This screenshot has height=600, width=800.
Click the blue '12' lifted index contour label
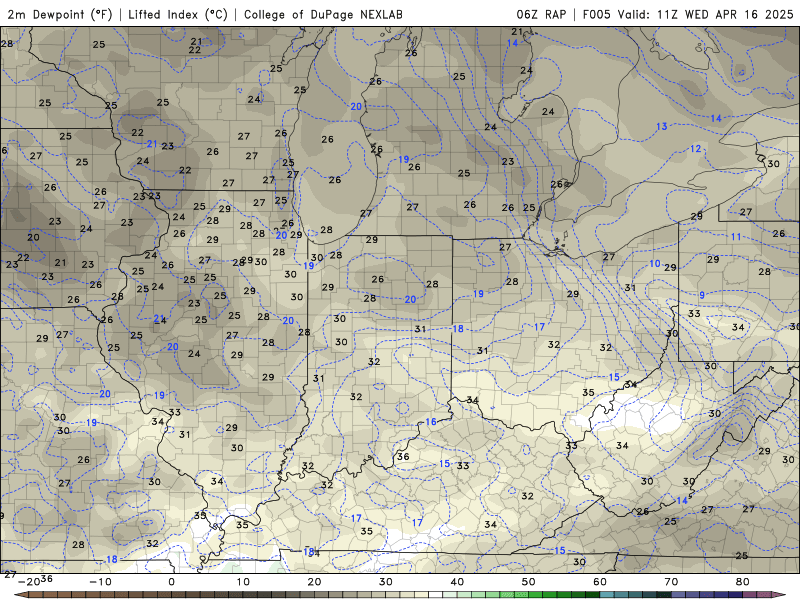[696, 149]
